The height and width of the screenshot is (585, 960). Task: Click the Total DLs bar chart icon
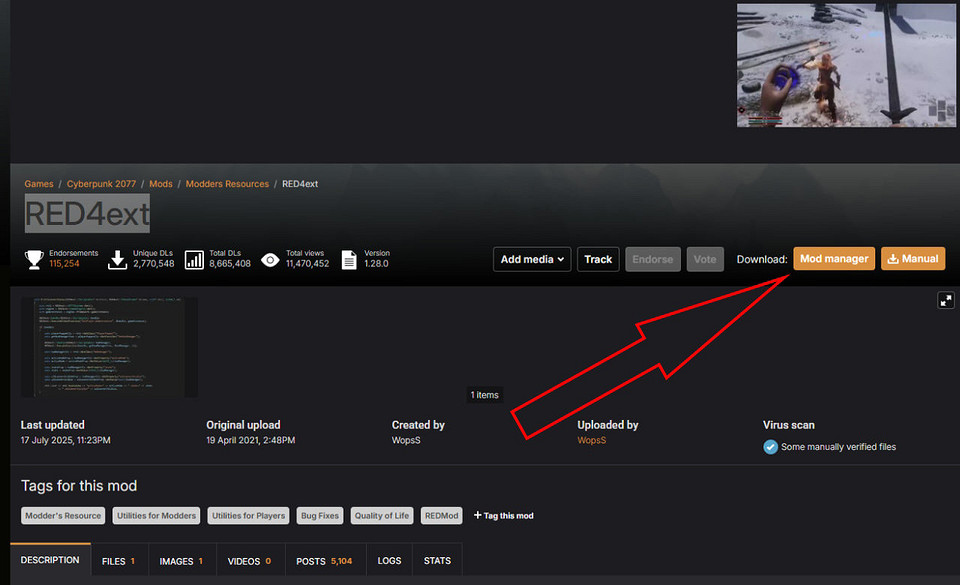(193, 260)
